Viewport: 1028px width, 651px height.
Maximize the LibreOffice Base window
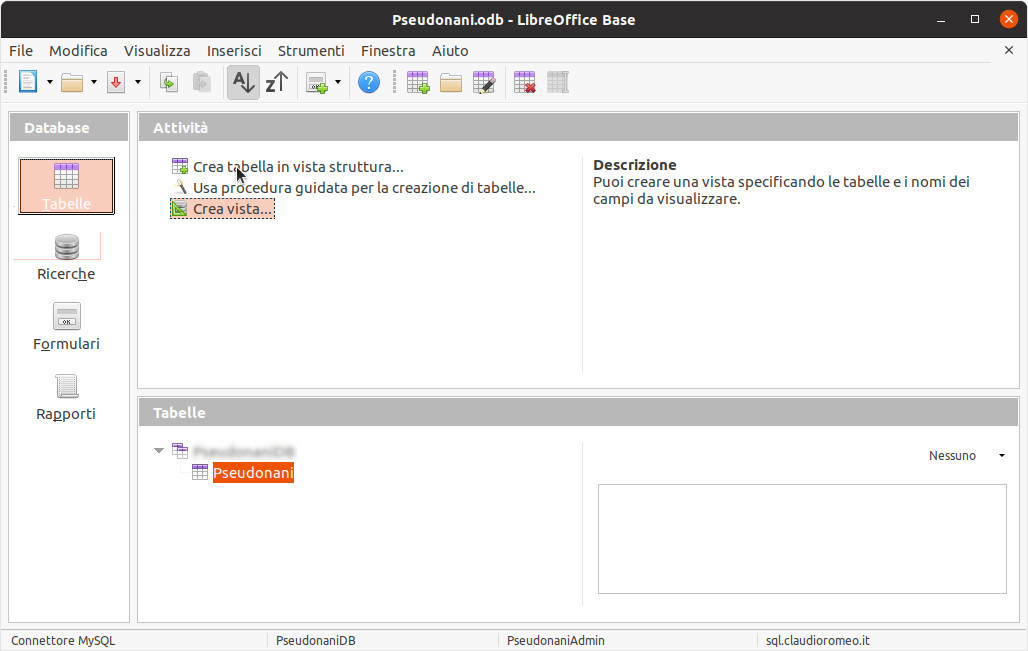(x=975, y=20)
